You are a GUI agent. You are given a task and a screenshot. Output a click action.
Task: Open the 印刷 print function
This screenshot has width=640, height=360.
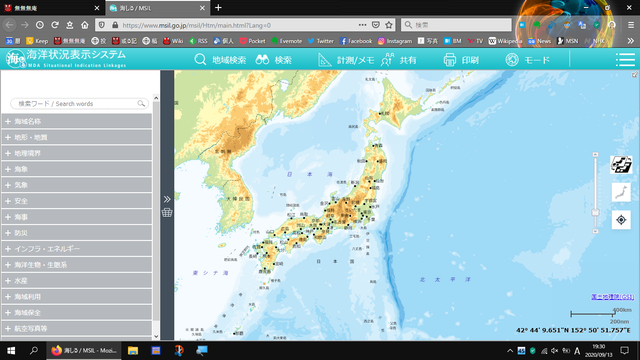(x=461, y=60)
